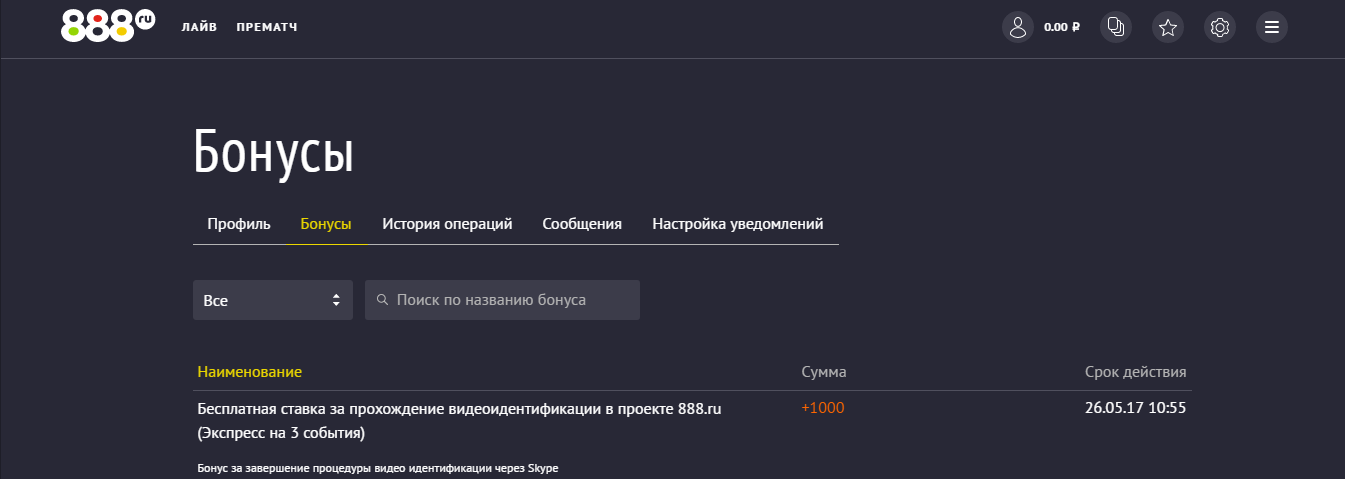Image resolution: width=1345 pixels, height=479 pixels.
Task: Go to the ПРЕМАТЧ section
Action: pos(267,27)
